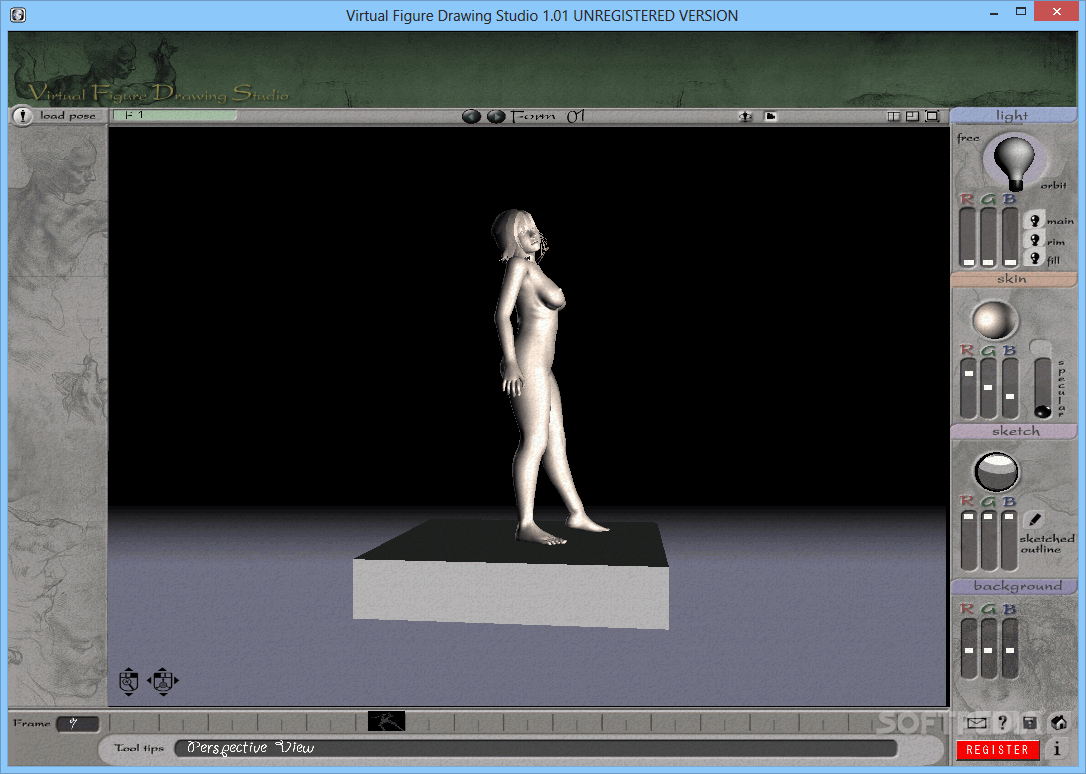Click the pose name field showing F 1

[x=175, y=115]
